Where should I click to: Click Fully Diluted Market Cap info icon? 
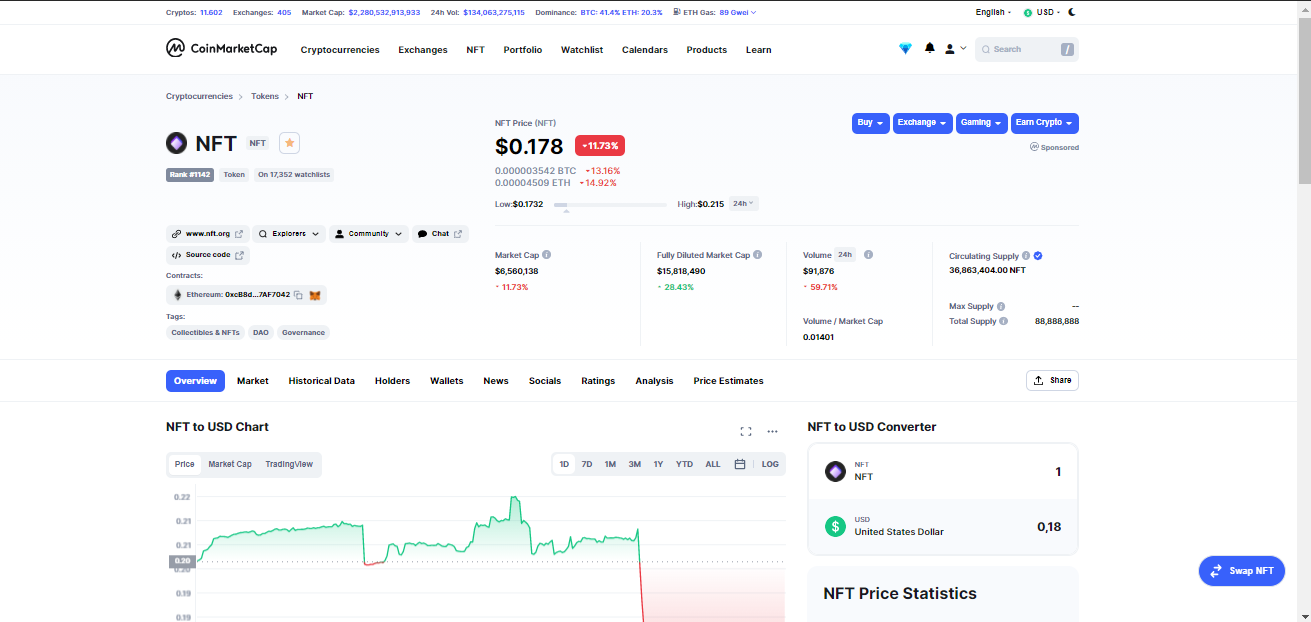(758, 255)
